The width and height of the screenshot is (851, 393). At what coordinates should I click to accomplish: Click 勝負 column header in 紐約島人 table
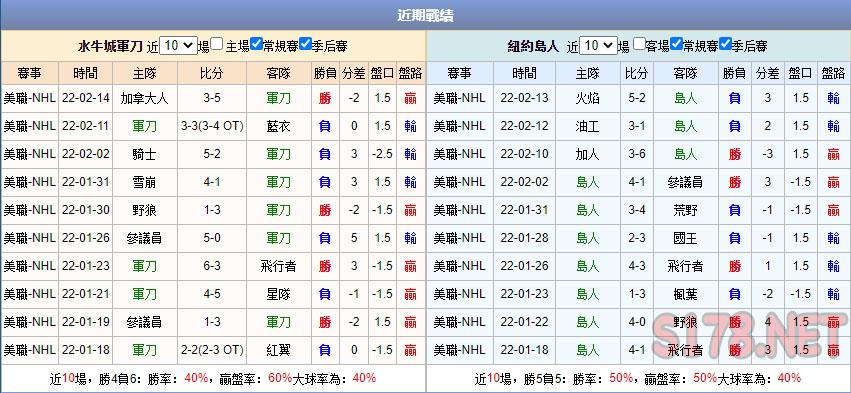click(x=734, y=73)
